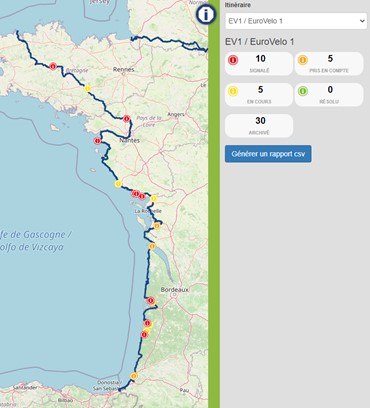Open the info panel icon
The image size is (370, 408).
click(206, 15)
